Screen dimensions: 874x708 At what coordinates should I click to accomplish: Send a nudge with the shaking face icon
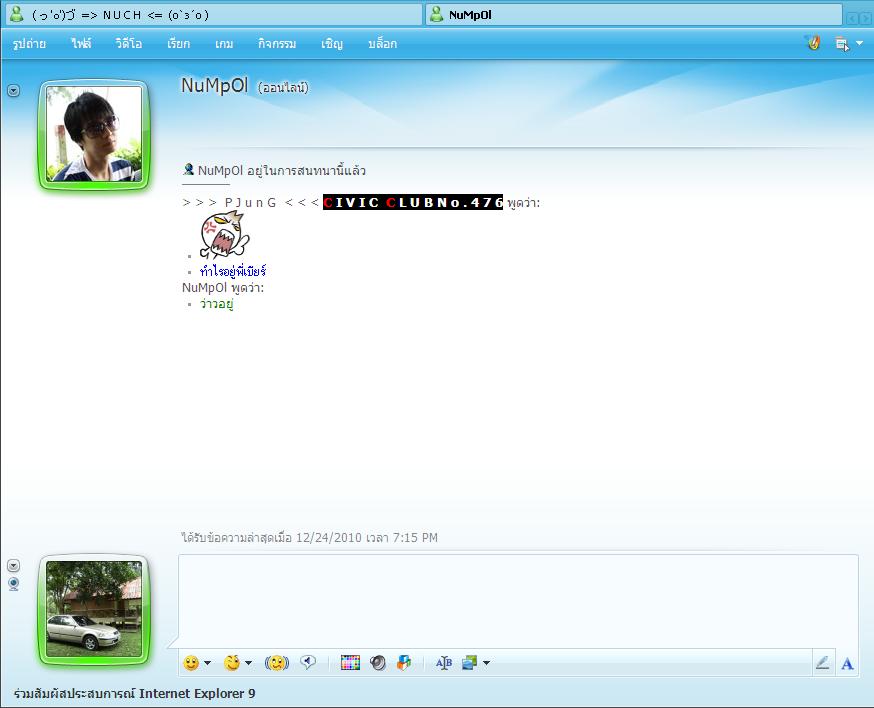click(276, 662)
